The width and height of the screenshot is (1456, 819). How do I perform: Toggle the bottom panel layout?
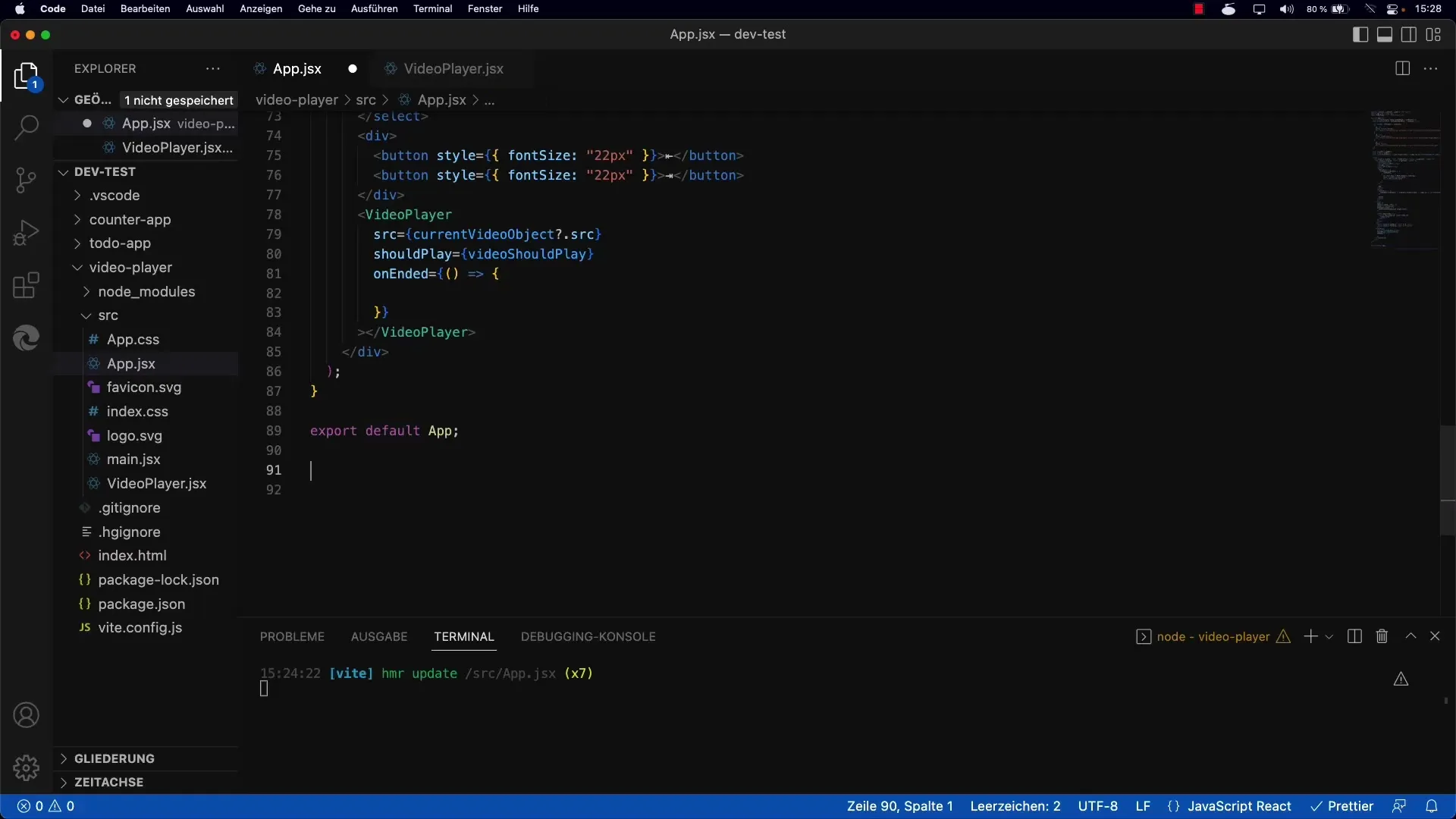coord(1385,34)
